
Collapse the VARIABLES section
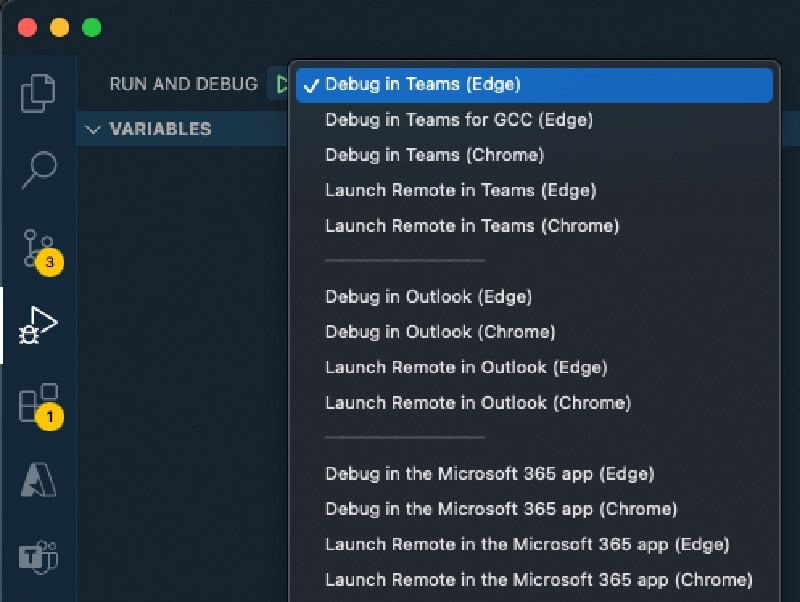93,129
